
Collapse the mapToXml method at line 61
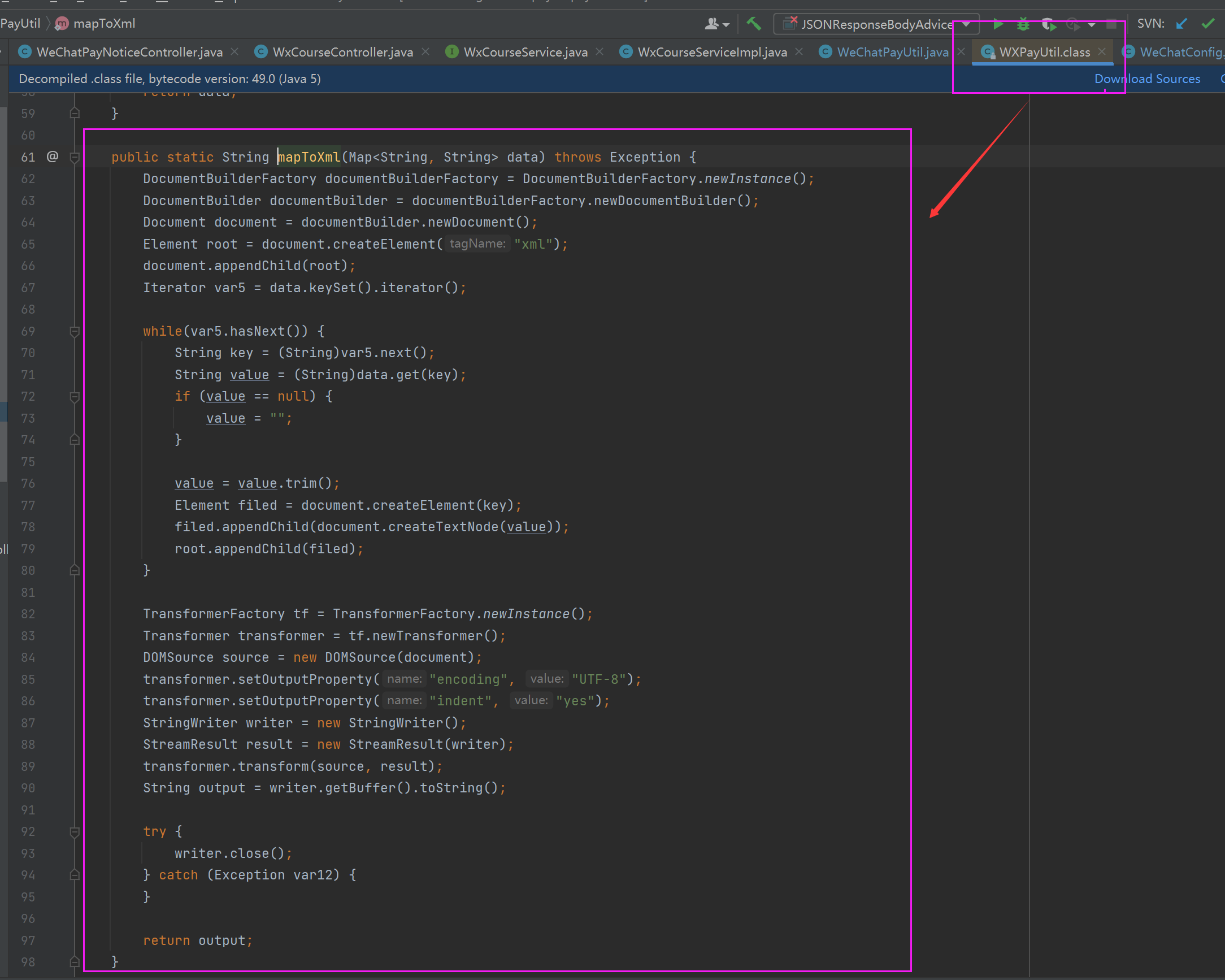coord(75,157)
